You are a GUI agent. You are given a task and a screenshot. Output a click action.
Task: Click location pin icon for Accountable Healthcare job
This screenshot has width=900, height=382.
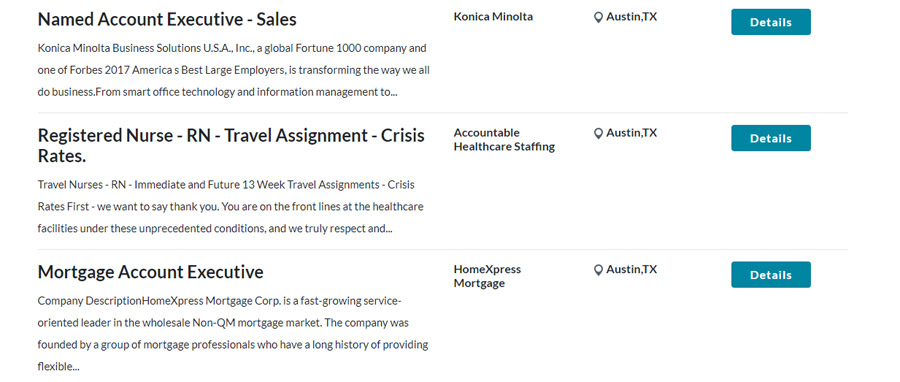[598, 134]
